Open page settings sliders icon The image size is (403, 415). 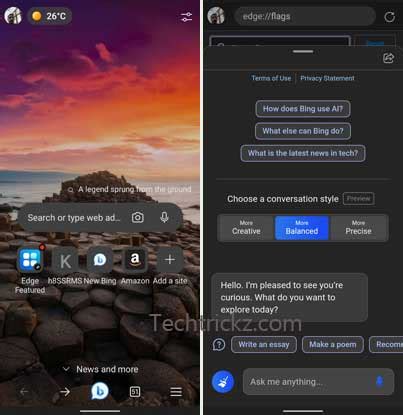pyautogui.click(x=186, y=17)
